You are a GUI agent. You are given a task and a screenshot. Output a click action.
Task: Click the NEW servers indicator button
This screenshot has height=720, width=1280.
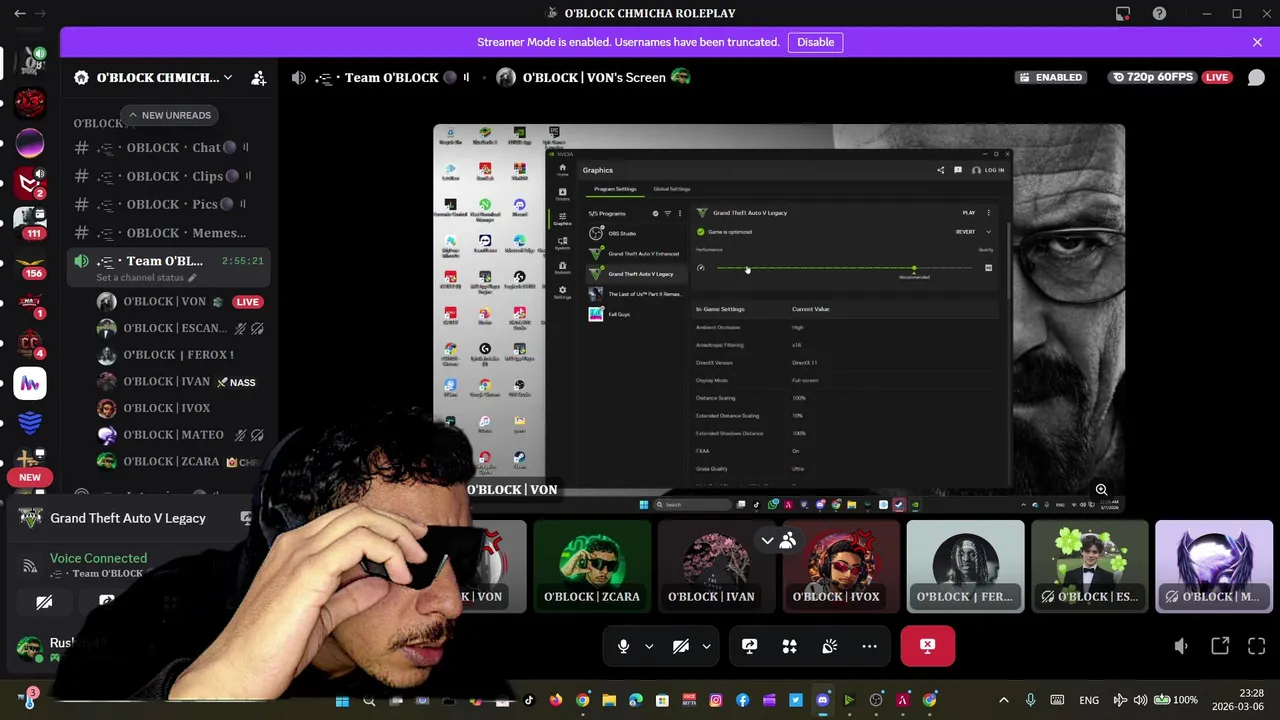(30, 477)
